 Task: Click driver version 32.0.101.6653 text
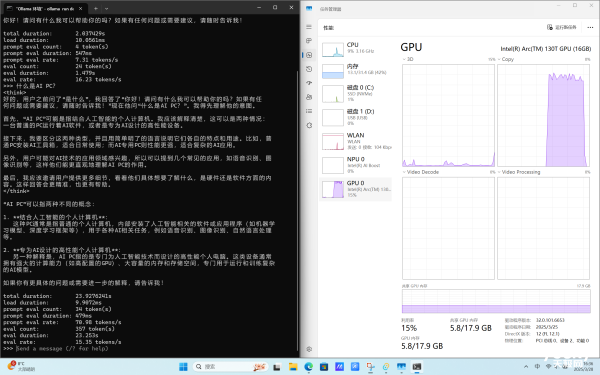coord(550,320)
